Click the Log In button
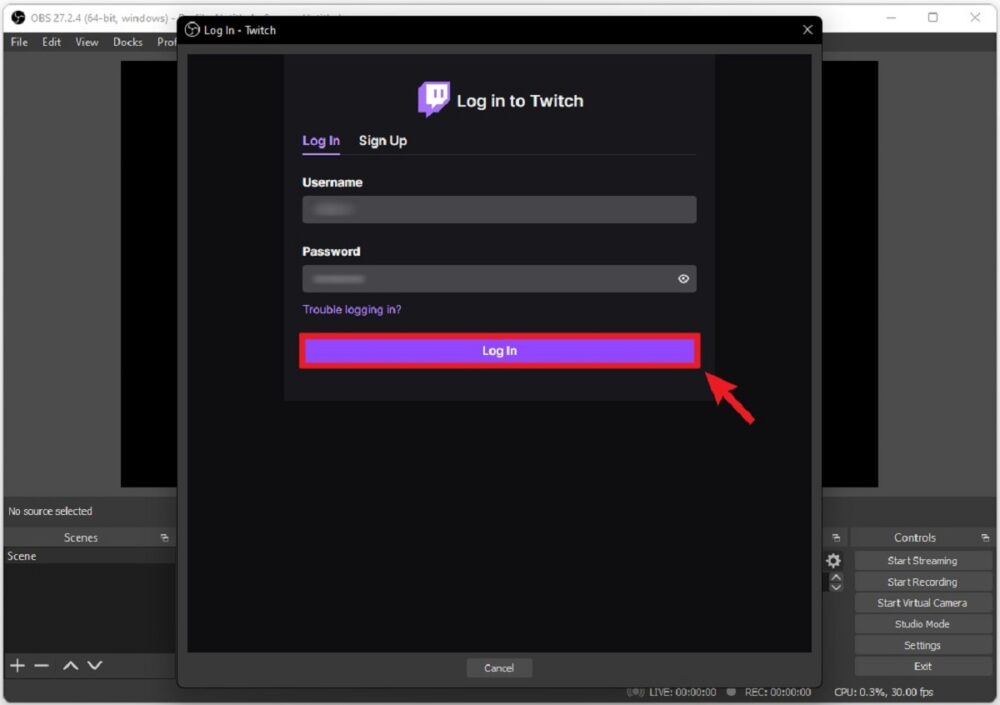The width and height of the screenshot is (1000, 705). coord(499,351)
